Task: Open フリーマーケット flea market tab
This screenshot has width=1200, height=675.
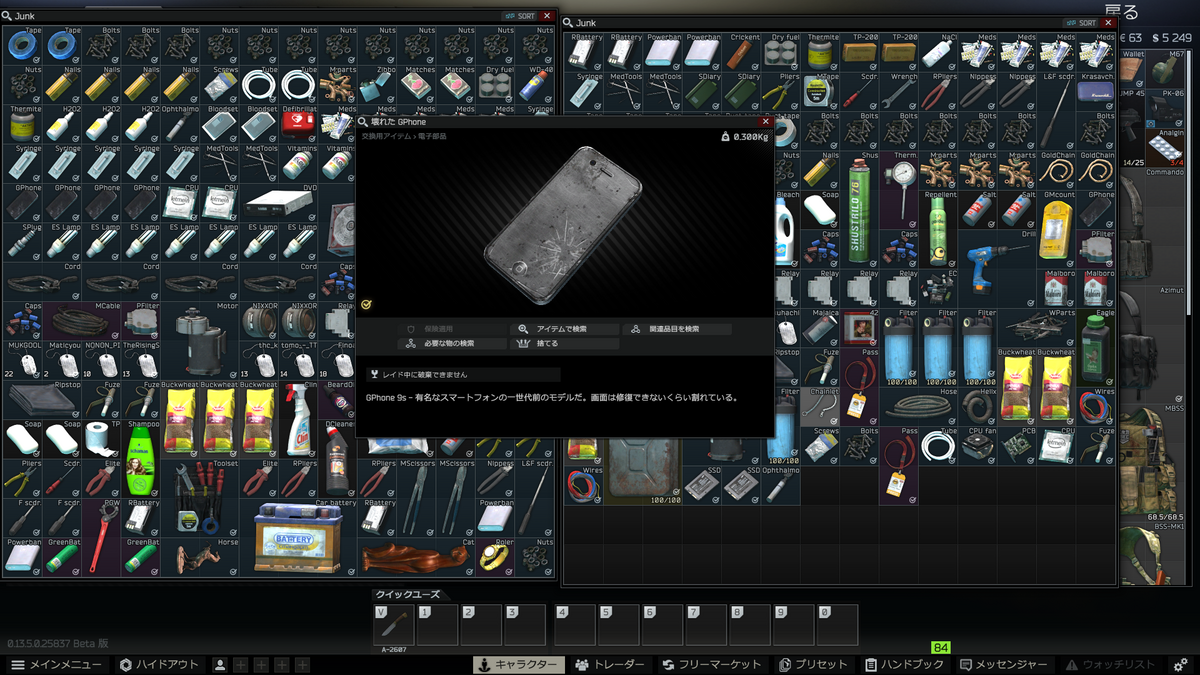Action: 711,664
